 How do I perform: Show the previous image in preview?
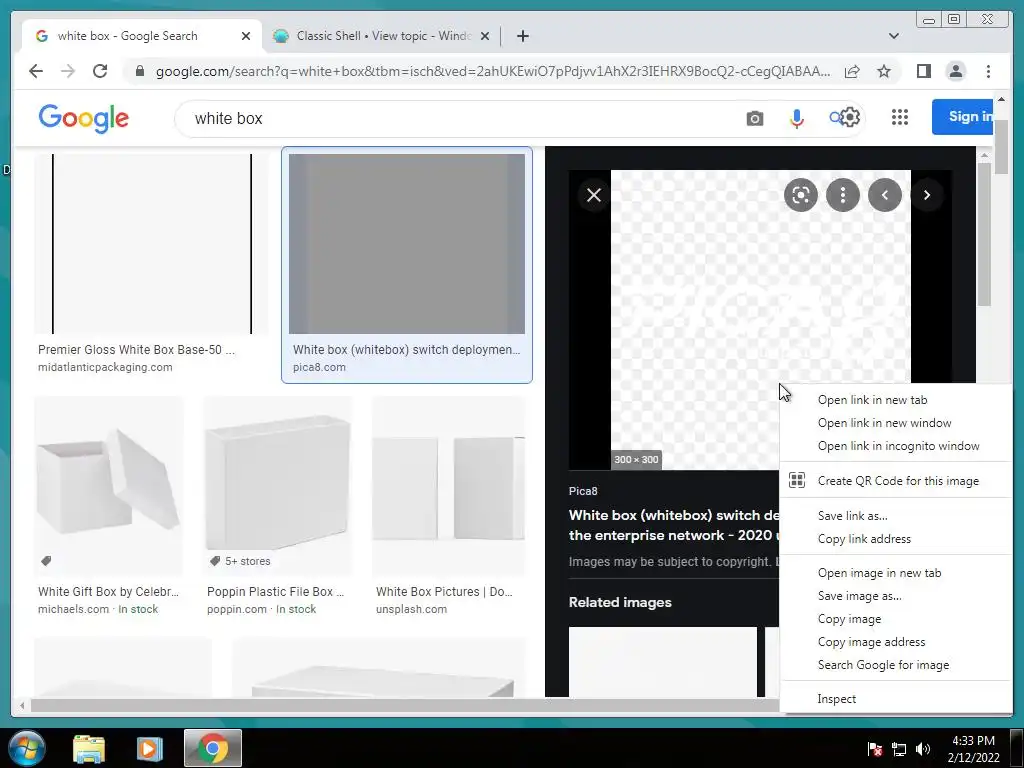coord(885,195)
